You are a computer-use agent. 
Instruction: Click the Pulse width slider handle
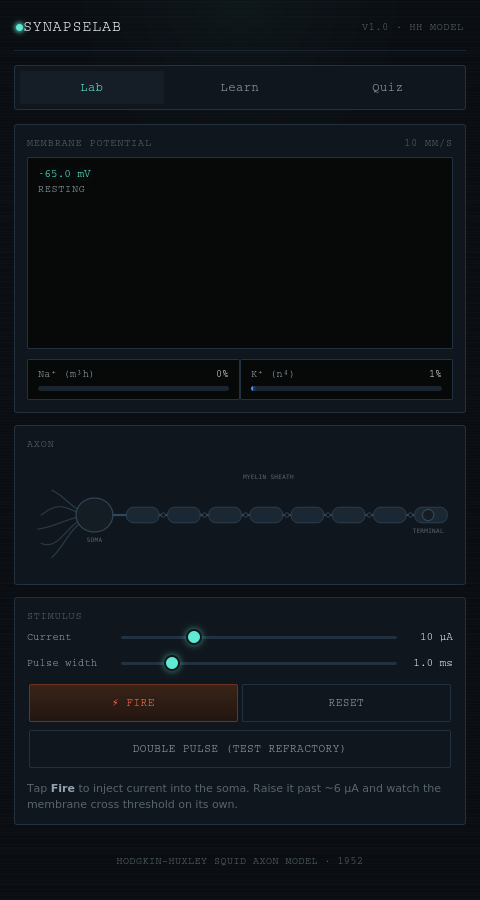(x=172, y=663)
